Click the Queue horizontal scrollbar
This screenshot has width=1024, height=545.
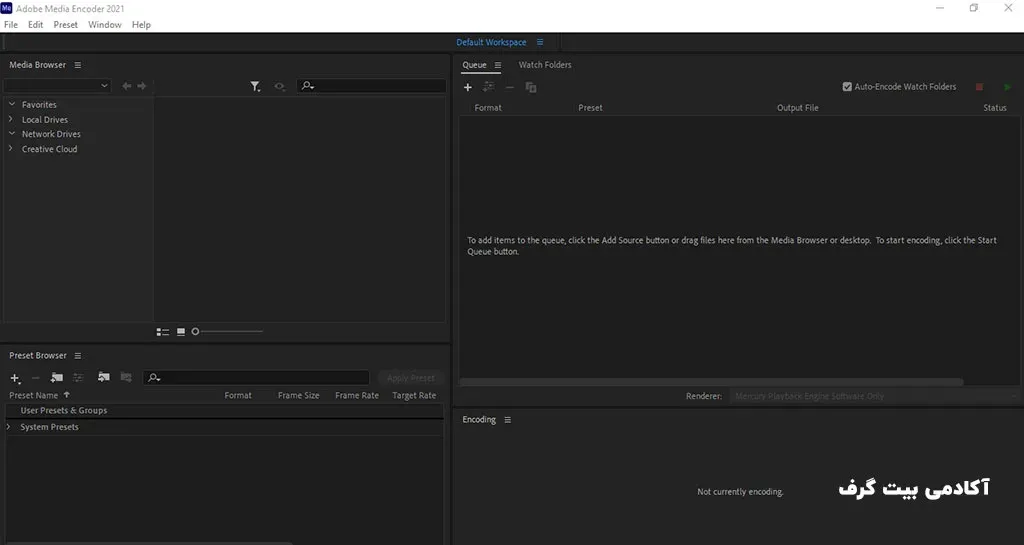tap(711, 382)
